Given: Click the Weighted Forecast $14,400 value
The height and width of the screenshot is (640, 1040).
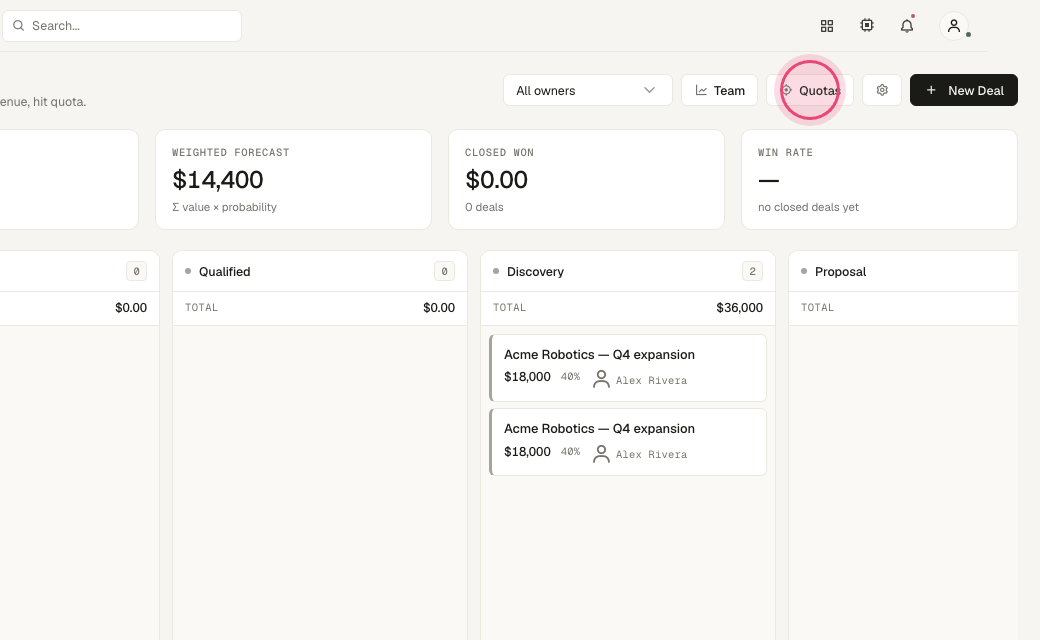Looking at the screenshot, I should 218,180.
